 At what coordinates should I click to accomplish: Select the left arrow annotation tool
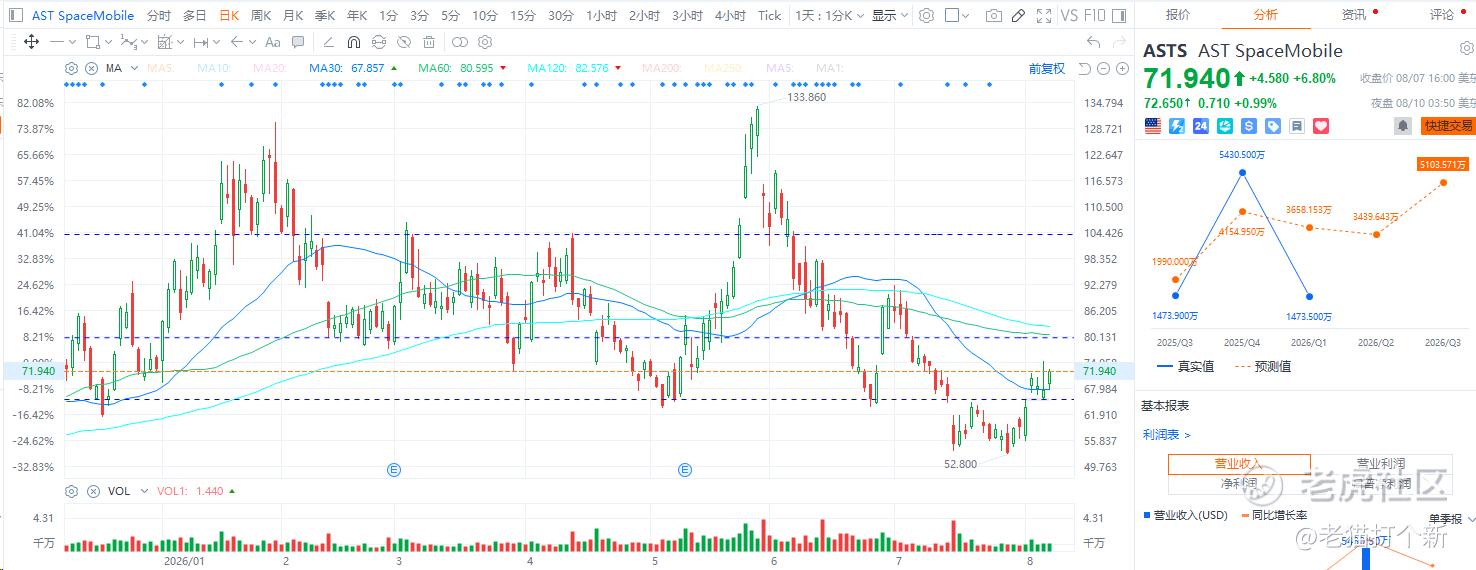(x=236, y=42)
